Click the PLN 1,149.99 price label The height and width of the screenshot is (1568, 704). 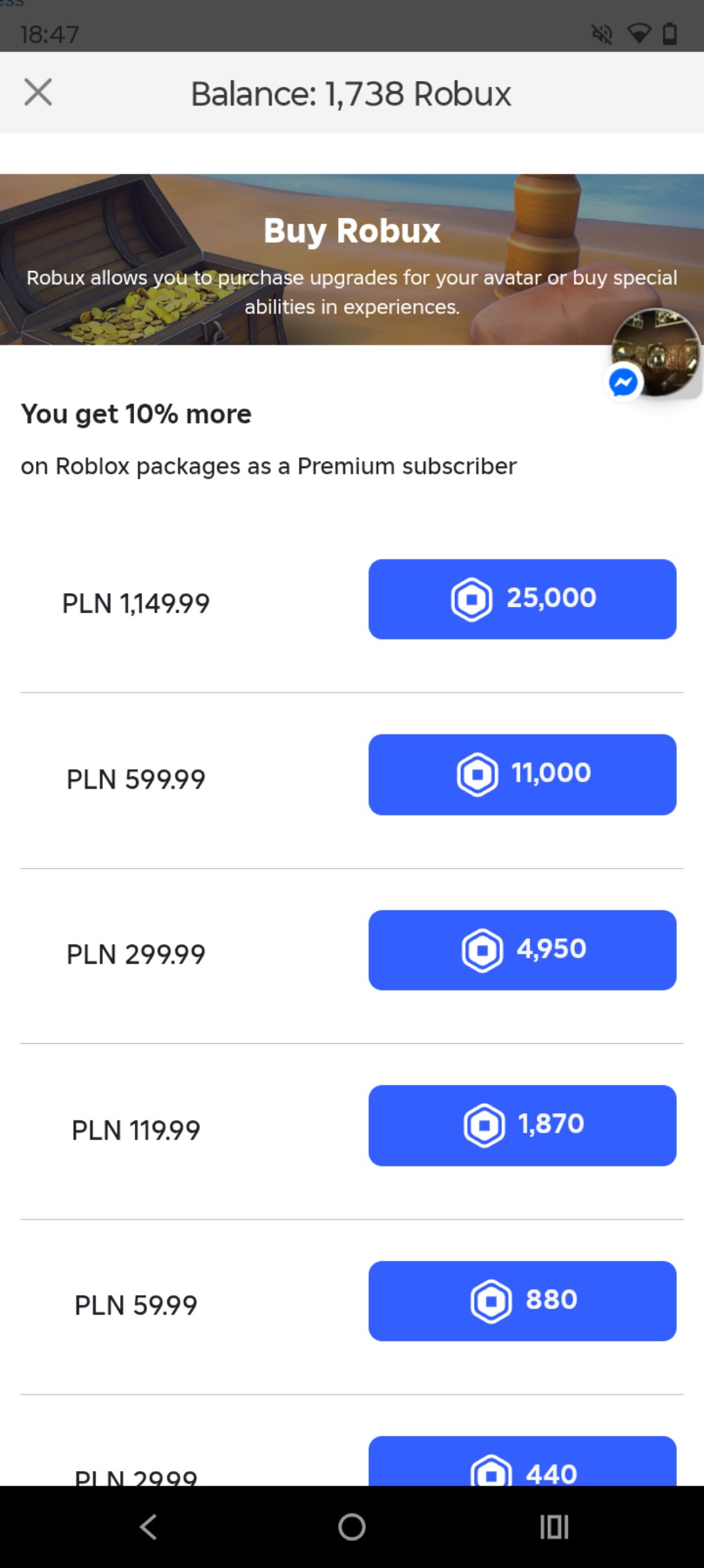pyautogui.click(x=136, y=604)
